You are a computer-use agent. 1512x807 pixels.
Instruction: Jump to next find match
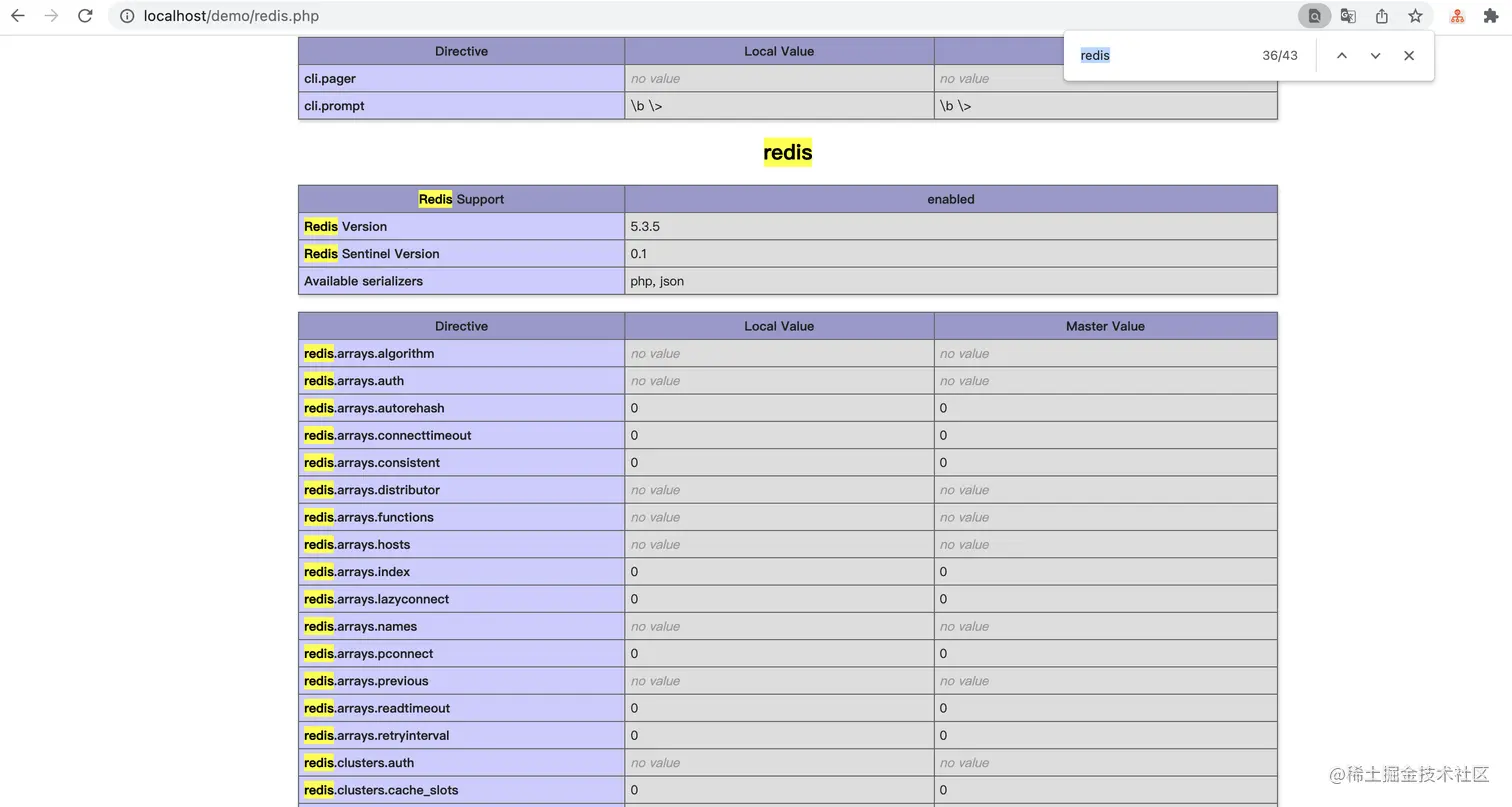(x=1375, y=56)
